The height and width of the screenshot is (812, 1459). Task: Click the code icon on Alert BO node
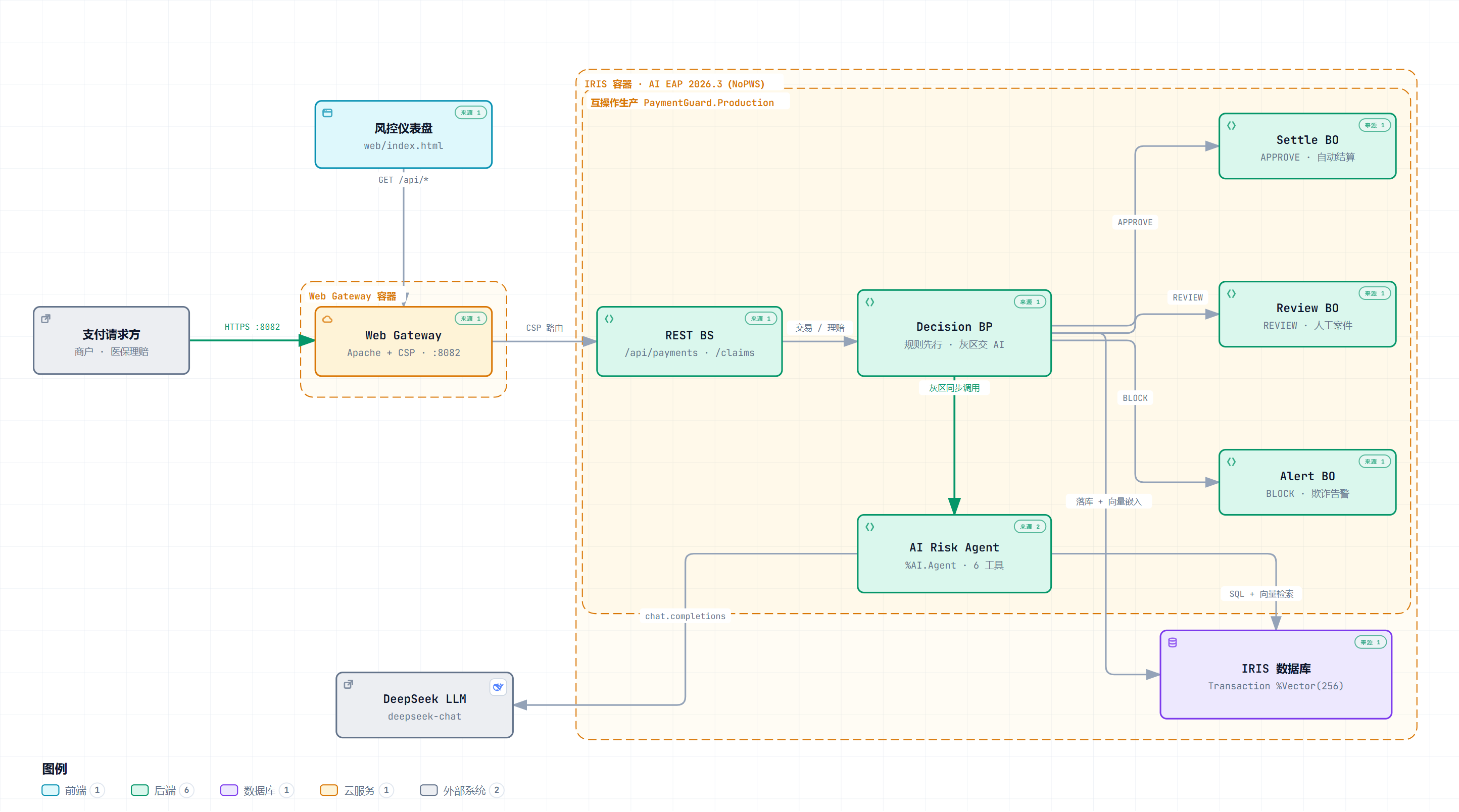(1231, 462)
